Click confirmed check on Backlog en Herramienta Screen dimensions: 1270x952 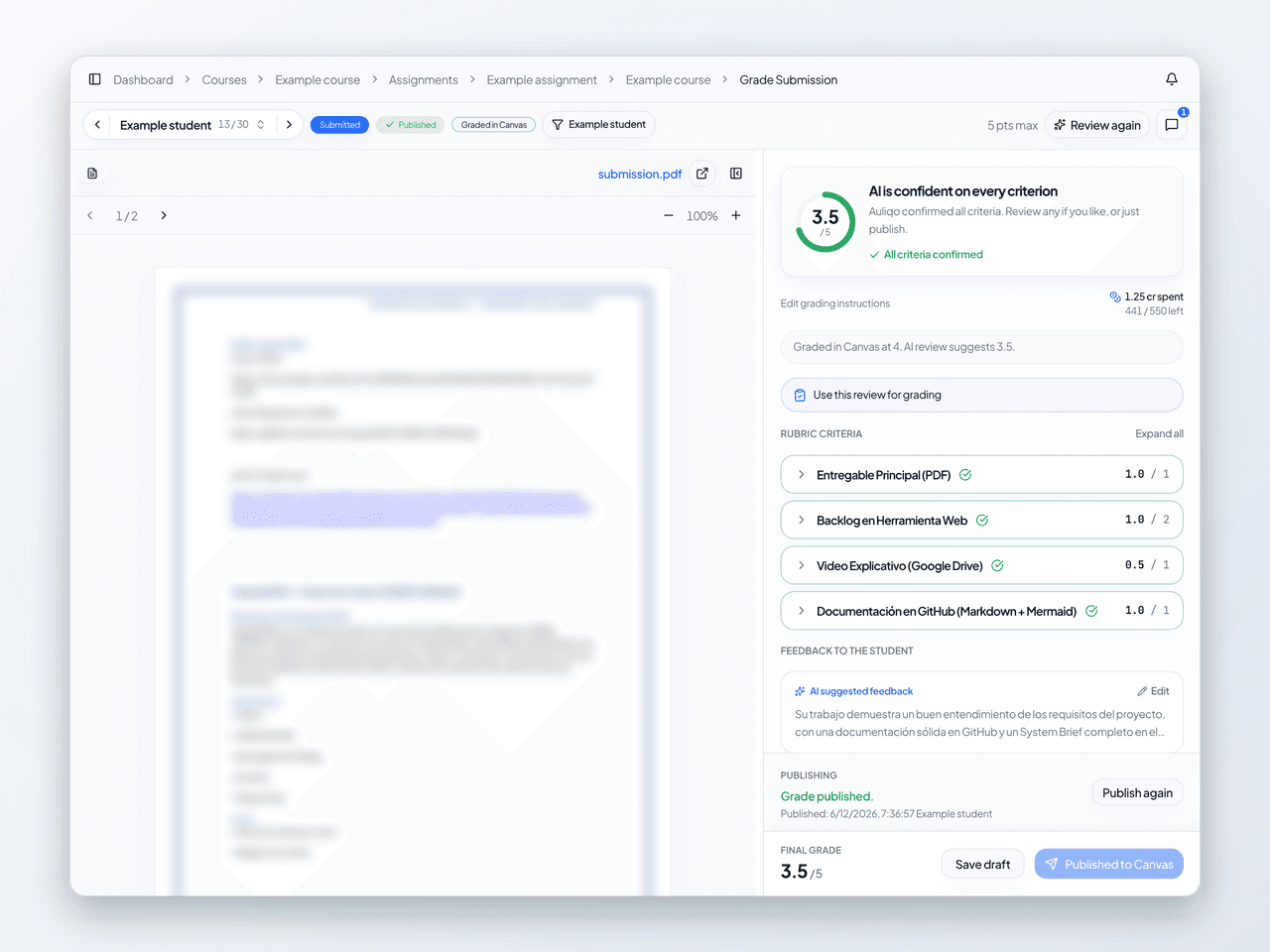coord(982,520)
